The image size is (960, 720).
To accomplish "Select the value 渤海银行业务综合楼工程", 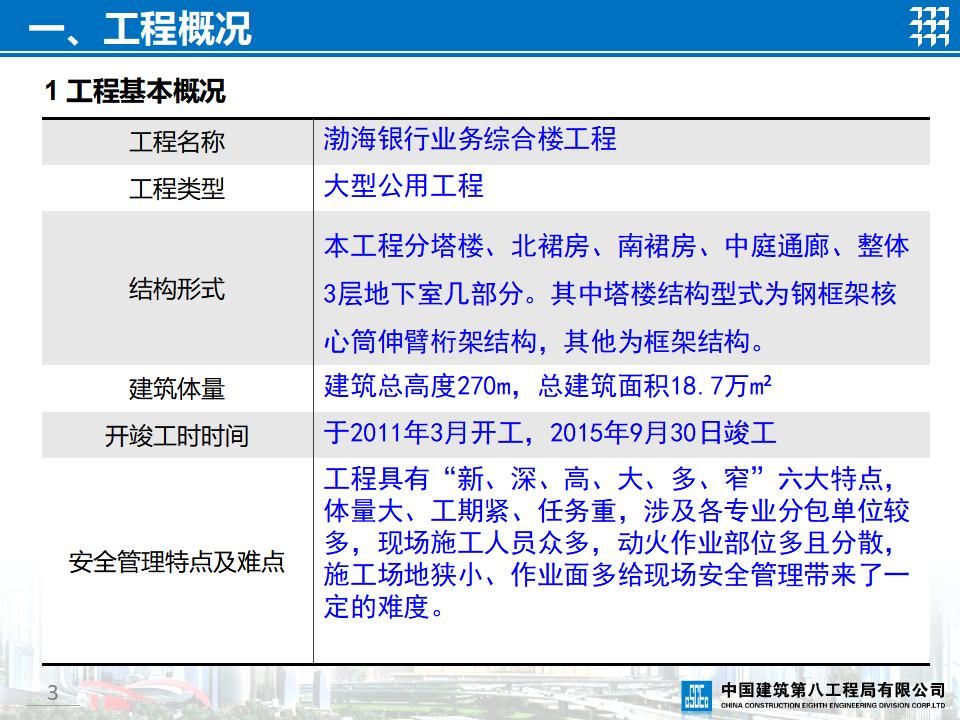I will [470, 139].
